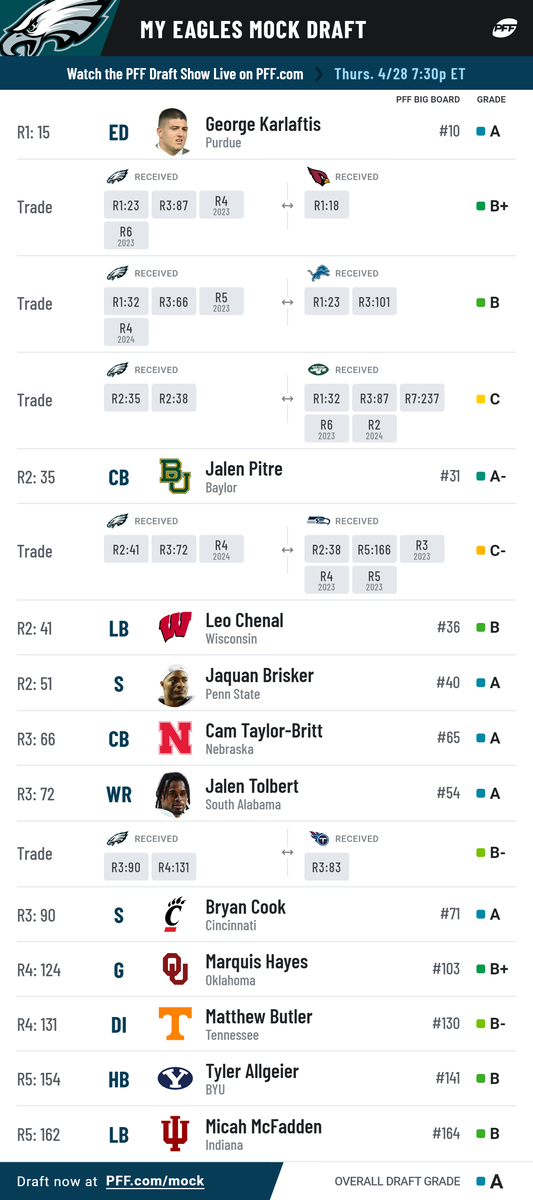Select the R1:18 pick chip Cardinals received
The width and height of the screenshot is (533, 1200).
tap(326, 205)
